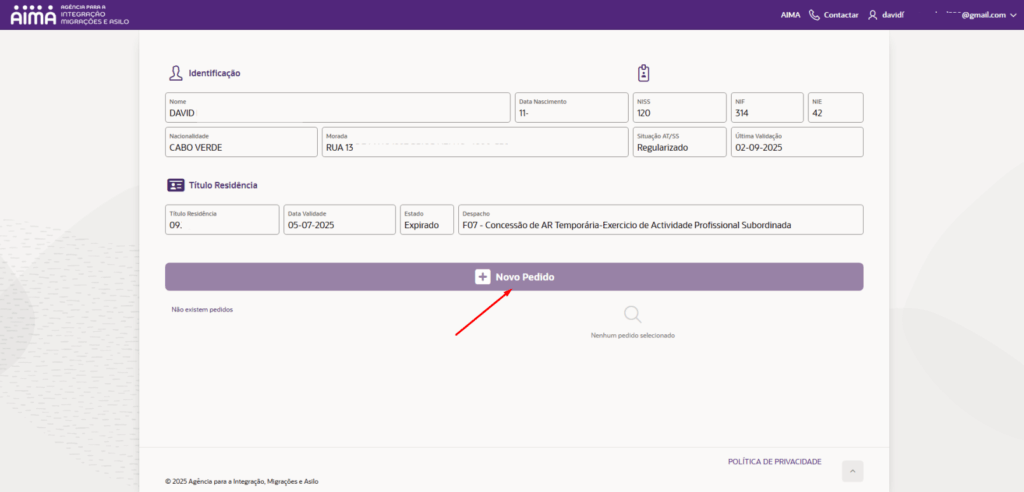
Task: Click the plus icon on Novo Pedido
Action: click(x=482, y=277)
